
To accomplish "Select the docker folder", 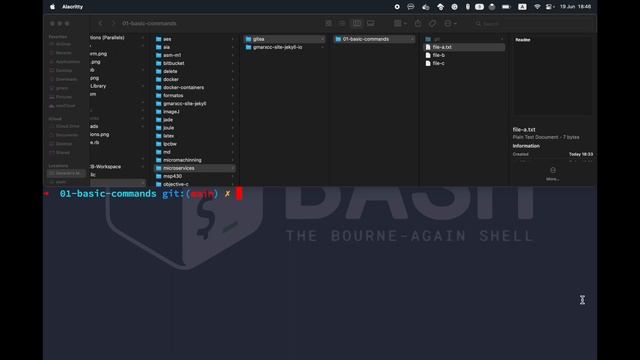I will 194,79.
